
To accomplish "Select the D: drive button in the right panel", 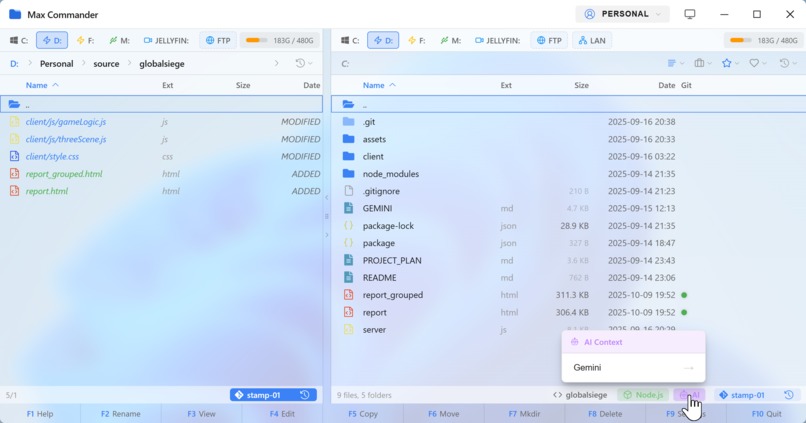I will (383, 41).
